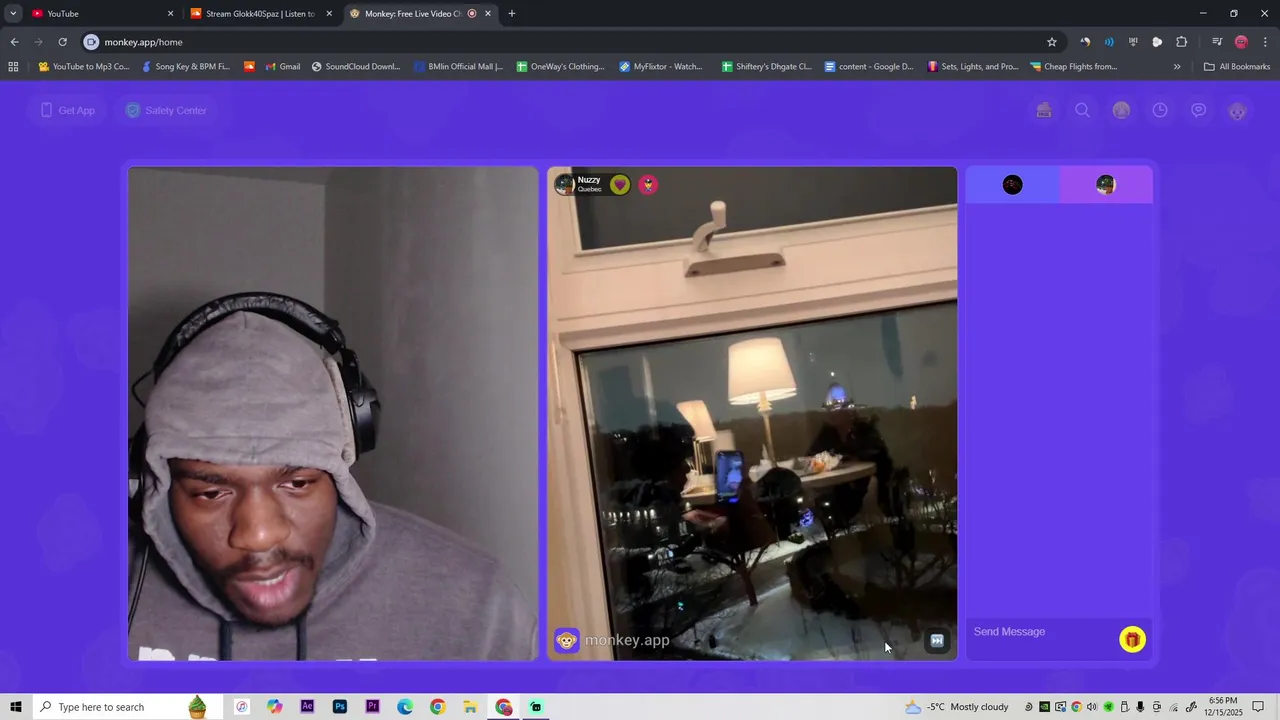Open the All Bookmarks folder
This screenshot has height=720, width=1280.
[1237, 67]
